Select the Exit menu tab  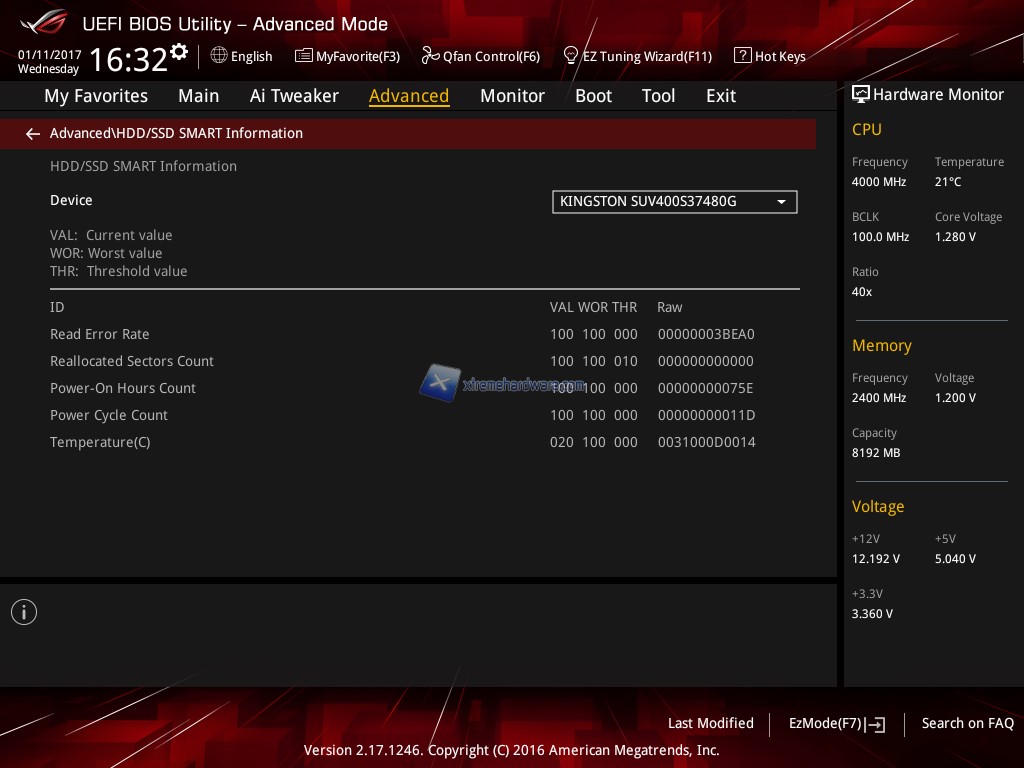click(720, 96)
